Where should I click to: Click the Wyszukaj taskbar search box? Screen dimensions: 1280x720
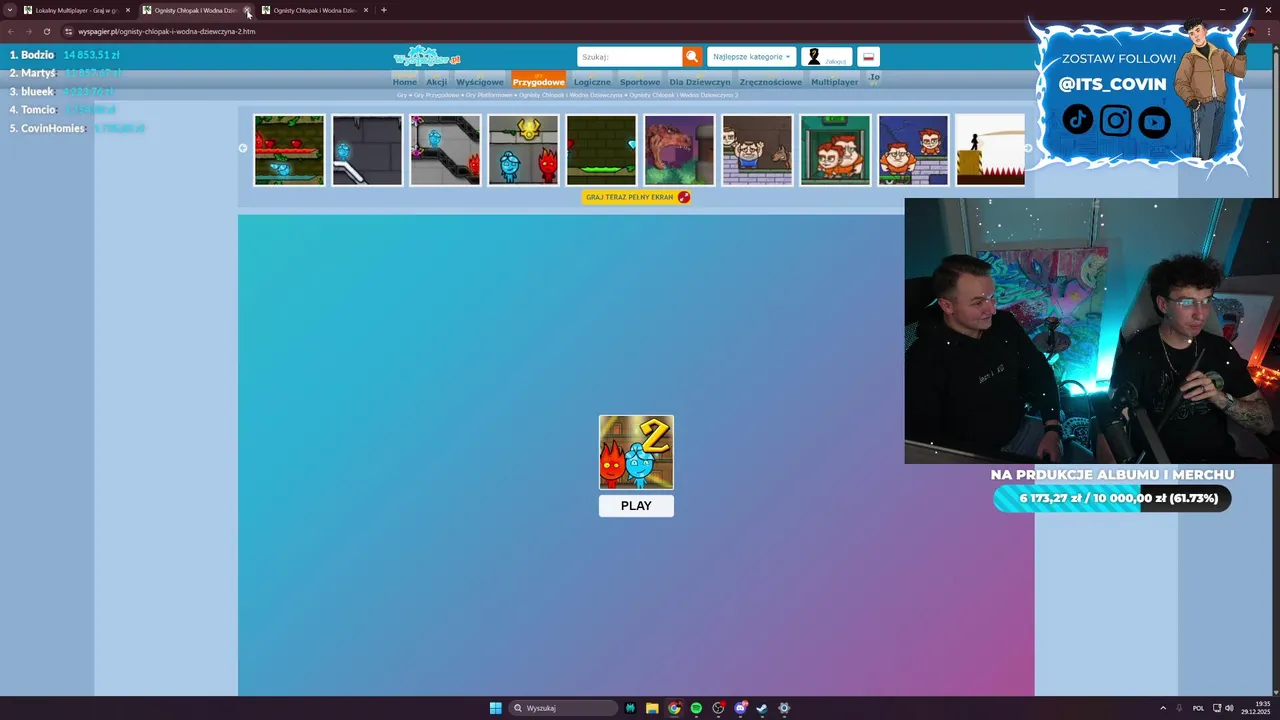[x=563, y=708]
